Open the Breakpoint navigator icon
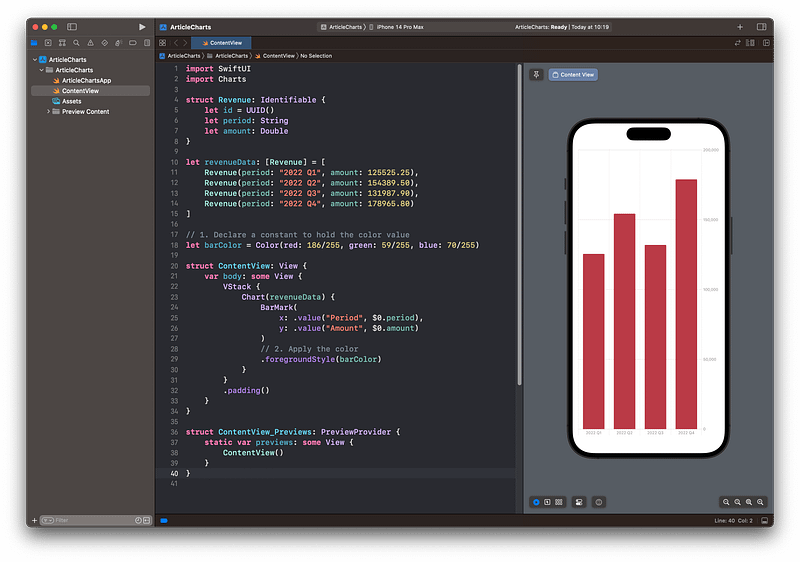 133,43
